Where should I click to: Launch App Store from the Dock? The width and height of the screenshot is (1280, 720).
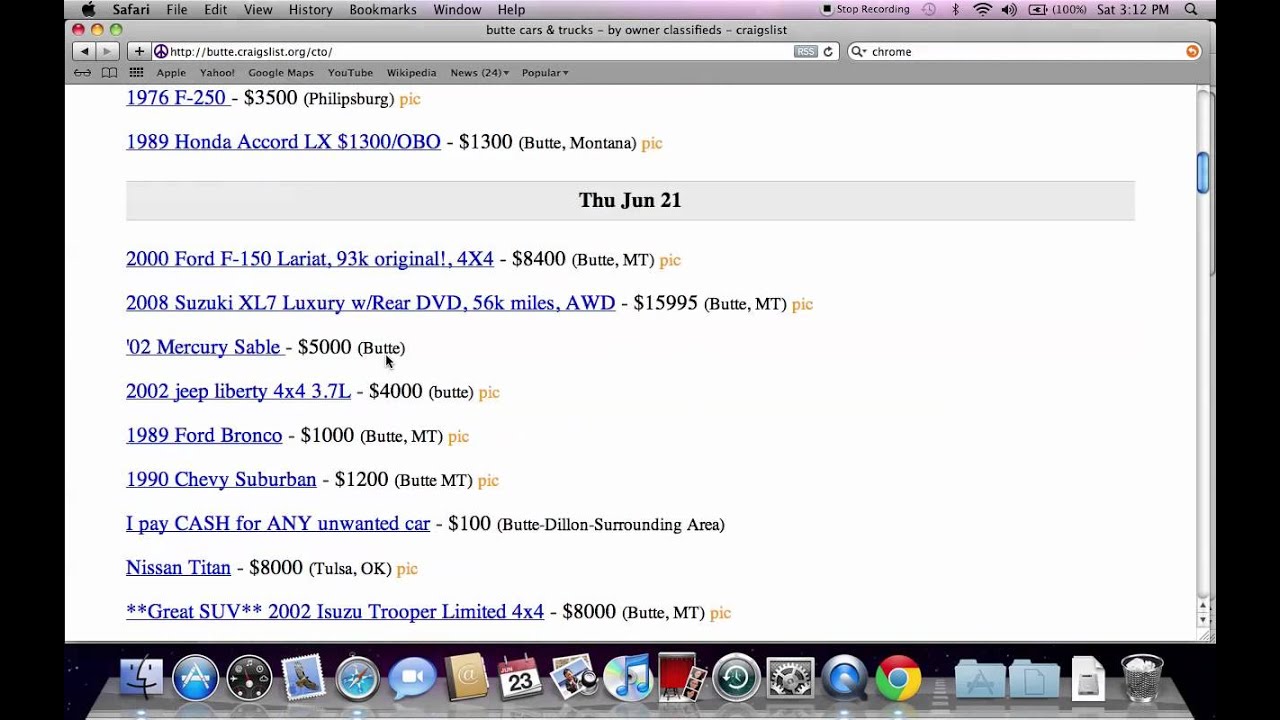195,678
